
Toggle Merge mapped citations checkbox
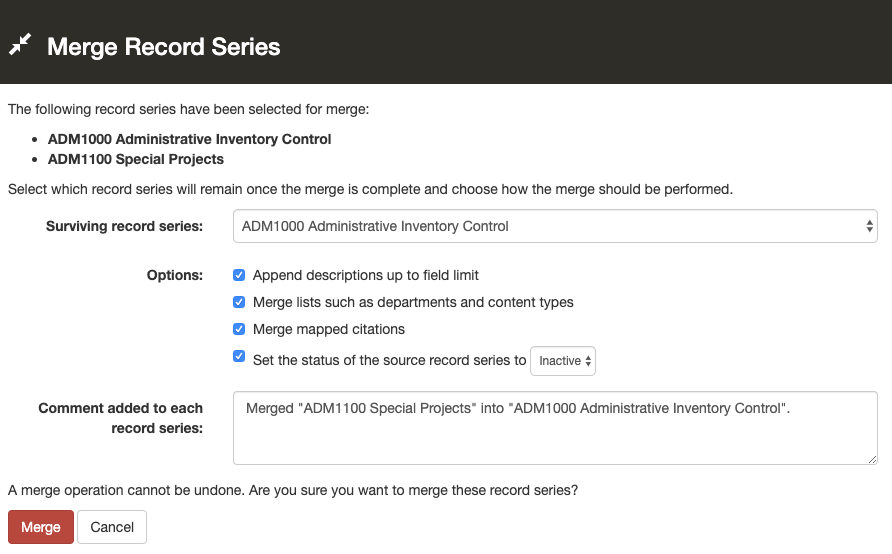tap(239, 329)
